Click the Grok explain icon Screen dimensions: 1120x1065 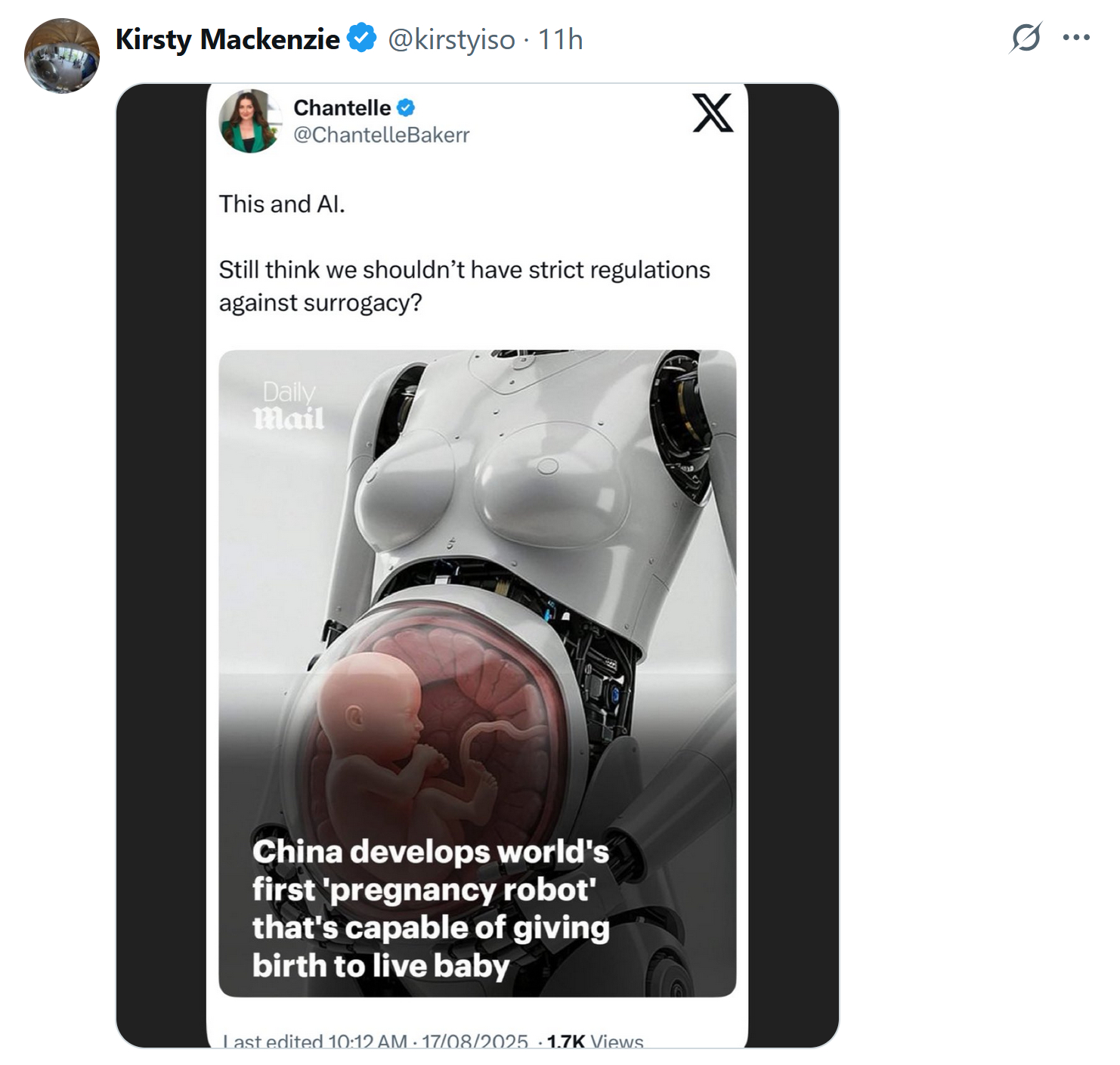click(1026, 38)
